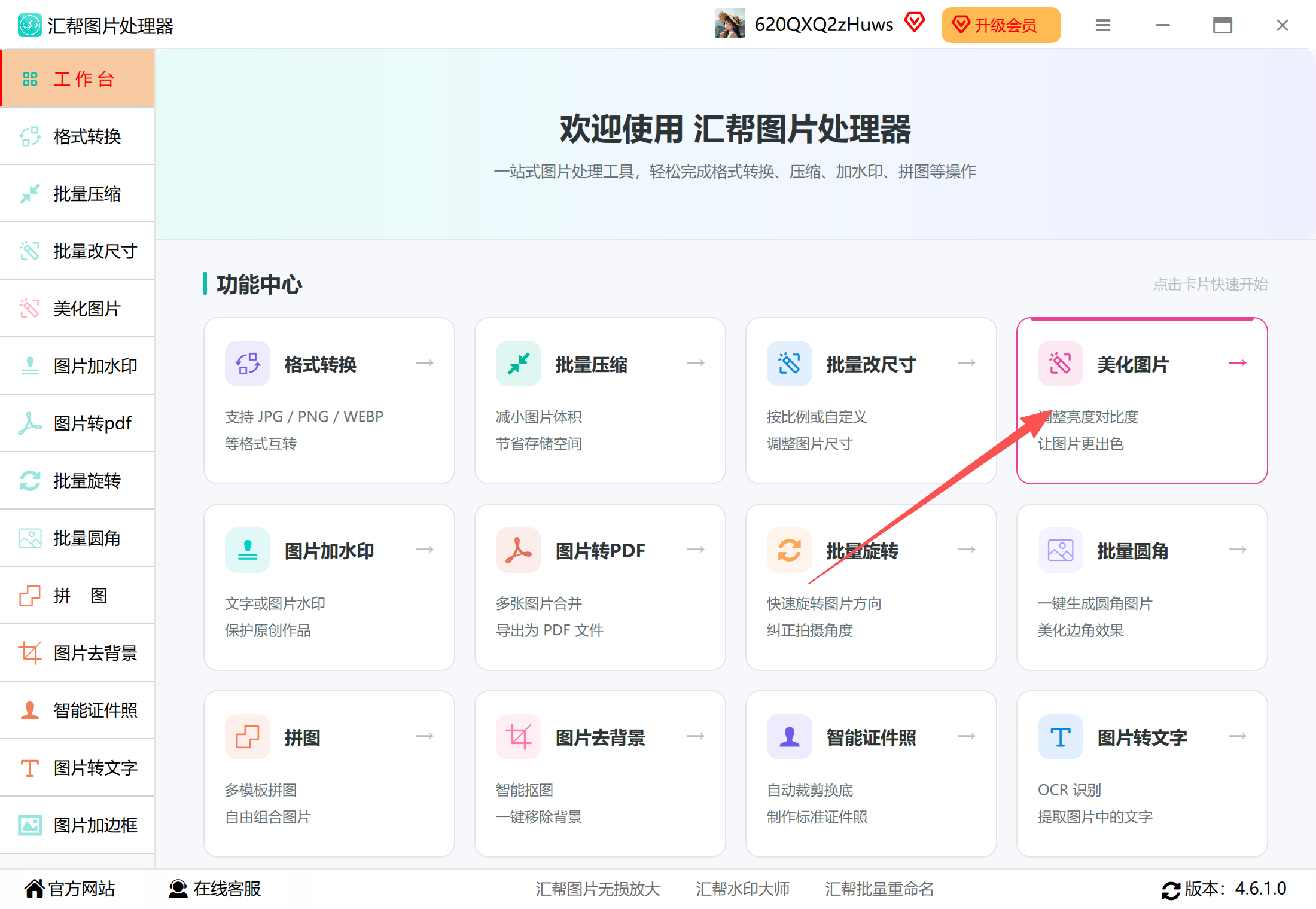
Task: Click the arrow on the 图片转文字 card
Action: pyautogui.click(x=1238, y=736)
